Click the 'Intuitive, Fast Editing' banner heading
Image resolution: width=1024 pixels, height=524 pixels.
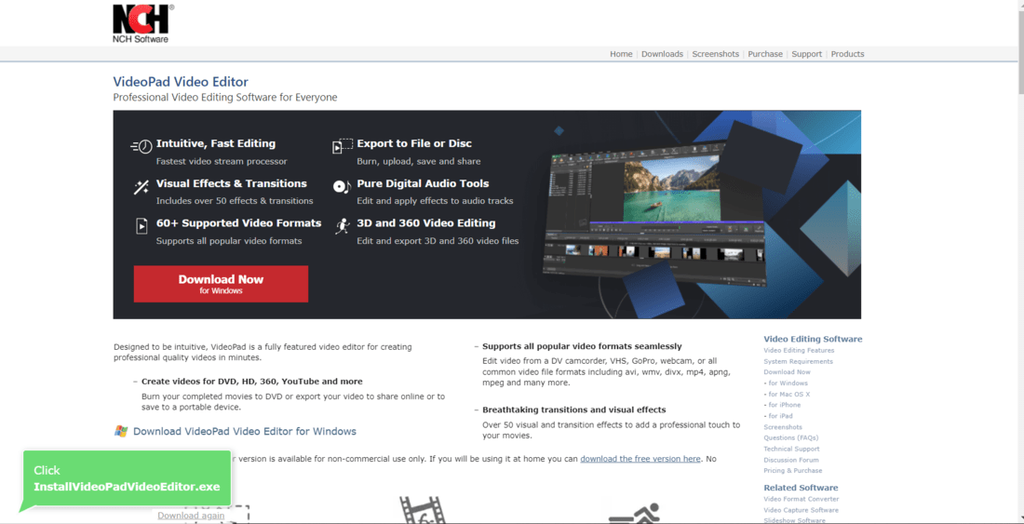tap(216, 144)
